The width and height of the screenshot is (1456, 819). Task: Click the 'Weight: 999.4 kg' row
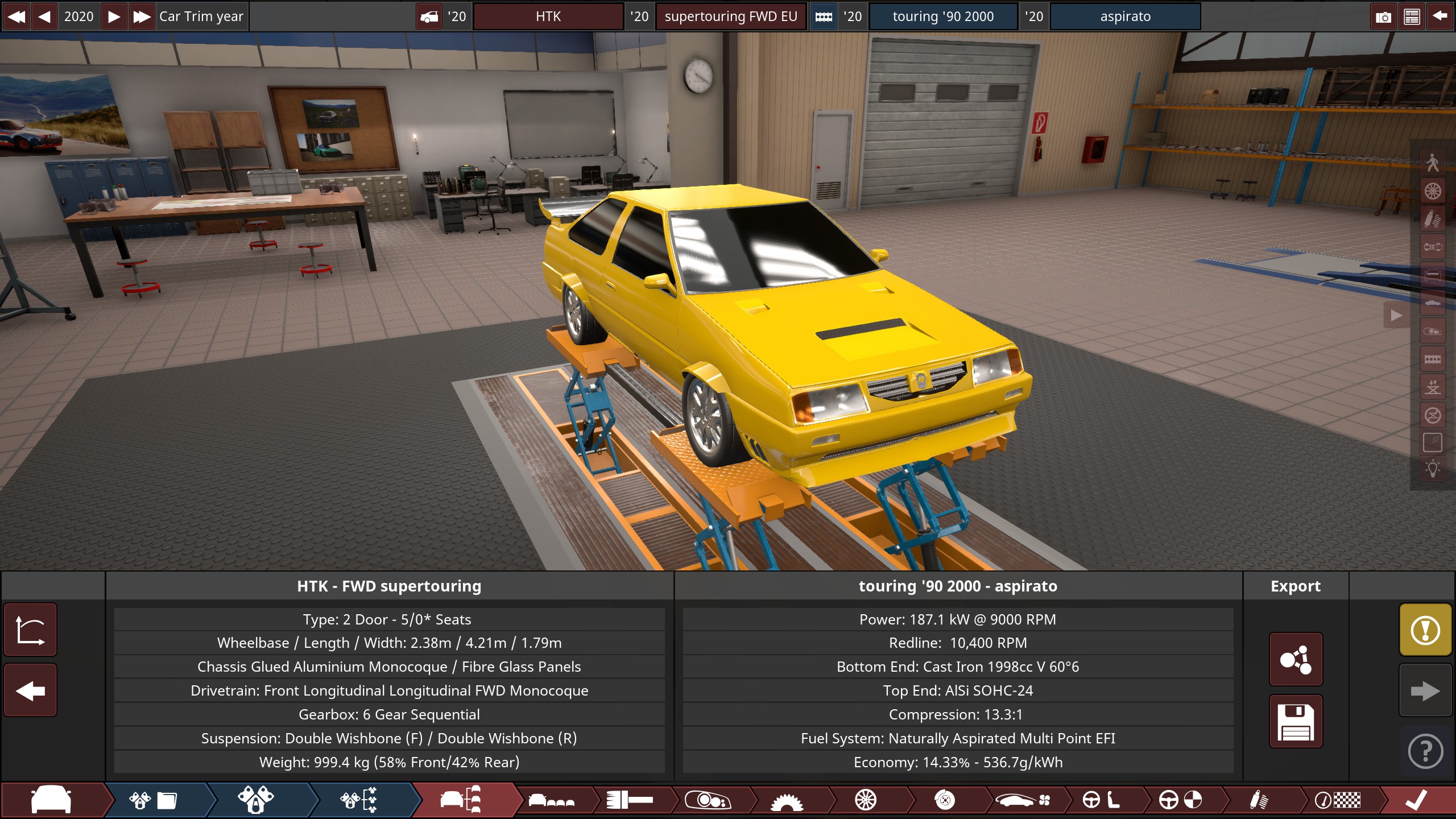[389, 762]
